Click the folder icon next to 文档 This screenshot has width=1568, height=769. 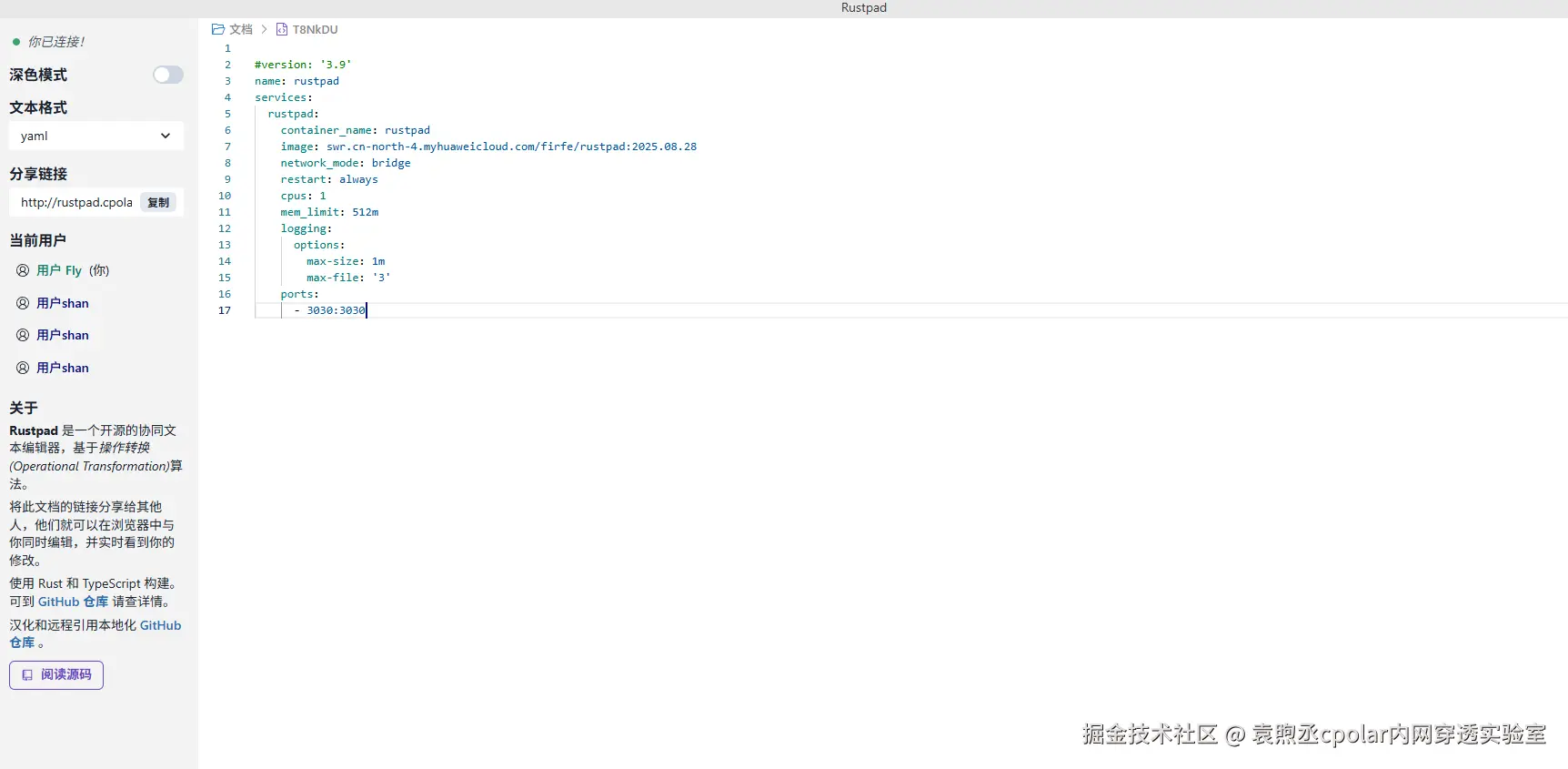point(218,29)
